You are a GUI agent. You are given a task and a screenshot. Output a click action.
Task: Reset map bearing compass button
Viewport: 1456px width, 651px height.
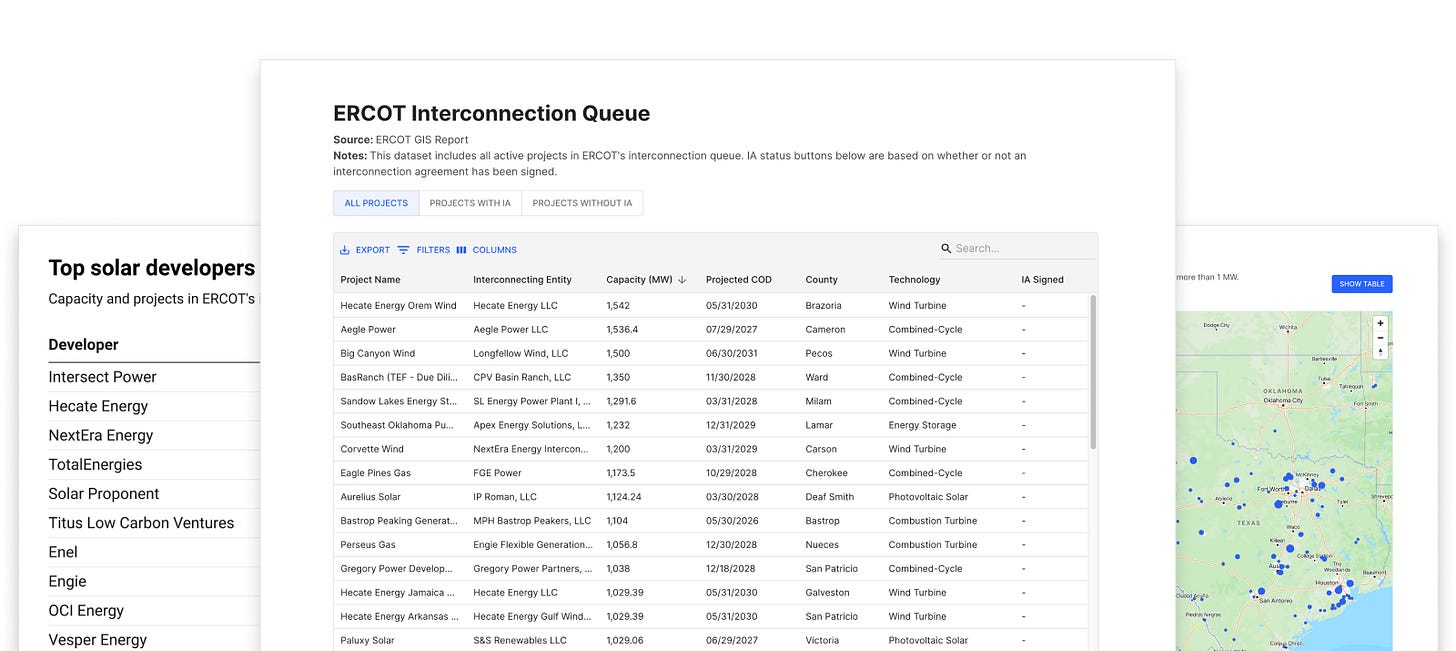[x=1380, y=352]
